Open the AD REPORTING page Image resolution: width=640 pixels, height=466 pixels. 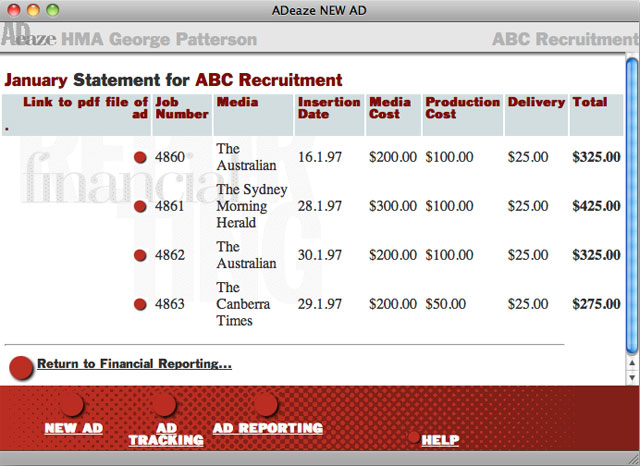268,428
